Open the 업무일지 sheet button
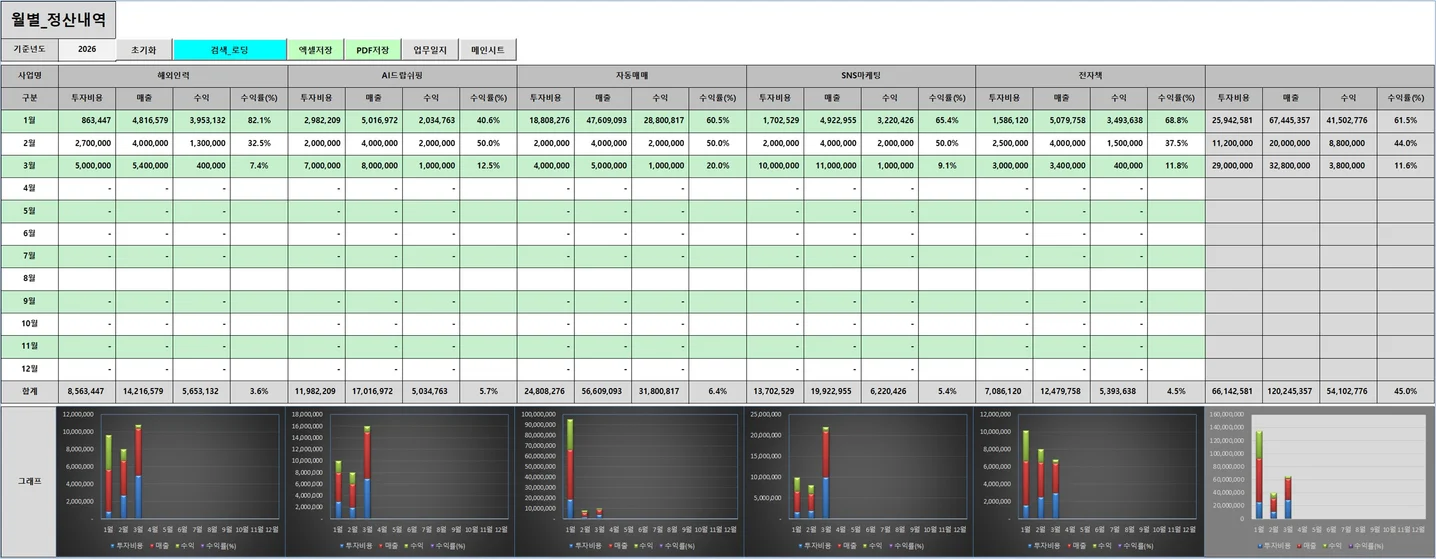 (x=430, y=50)
